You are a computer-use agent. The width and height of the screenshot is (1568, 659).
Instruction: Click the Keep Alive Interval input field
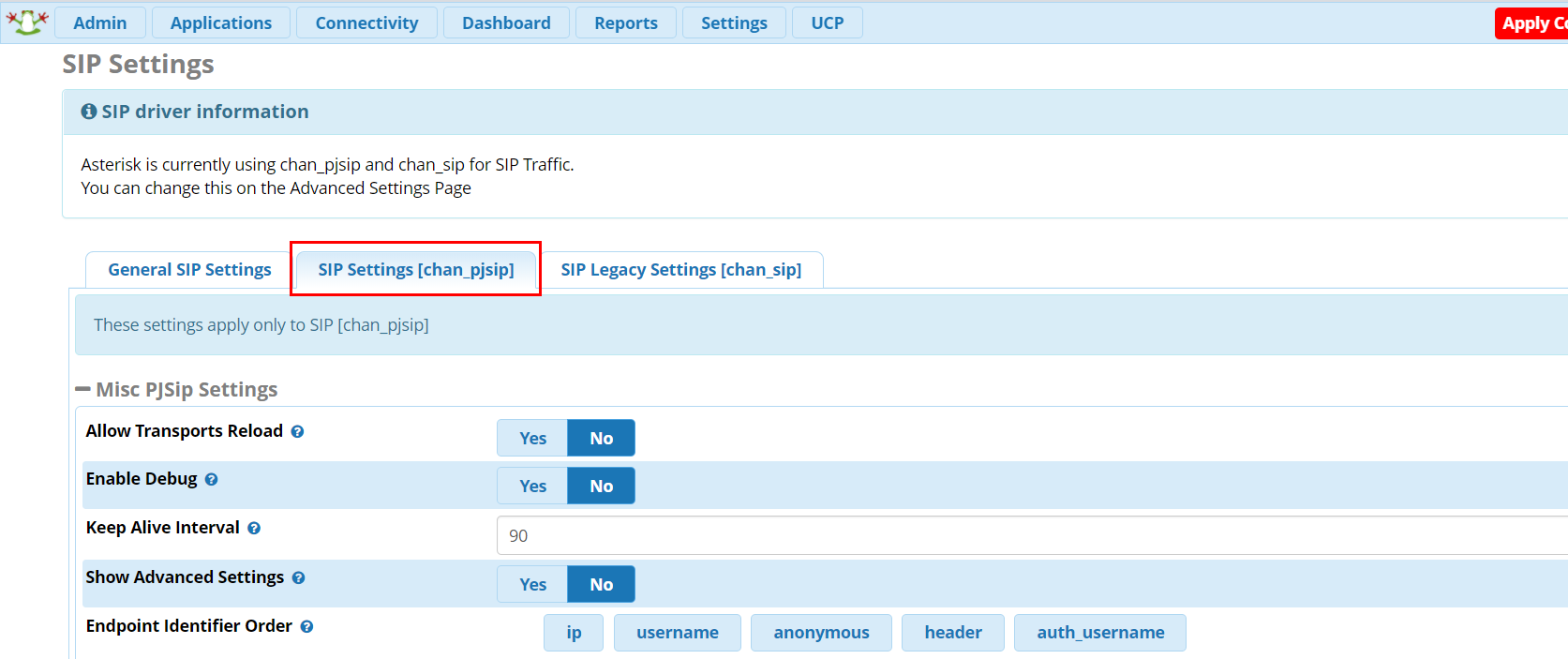(x=1032, y=535)
